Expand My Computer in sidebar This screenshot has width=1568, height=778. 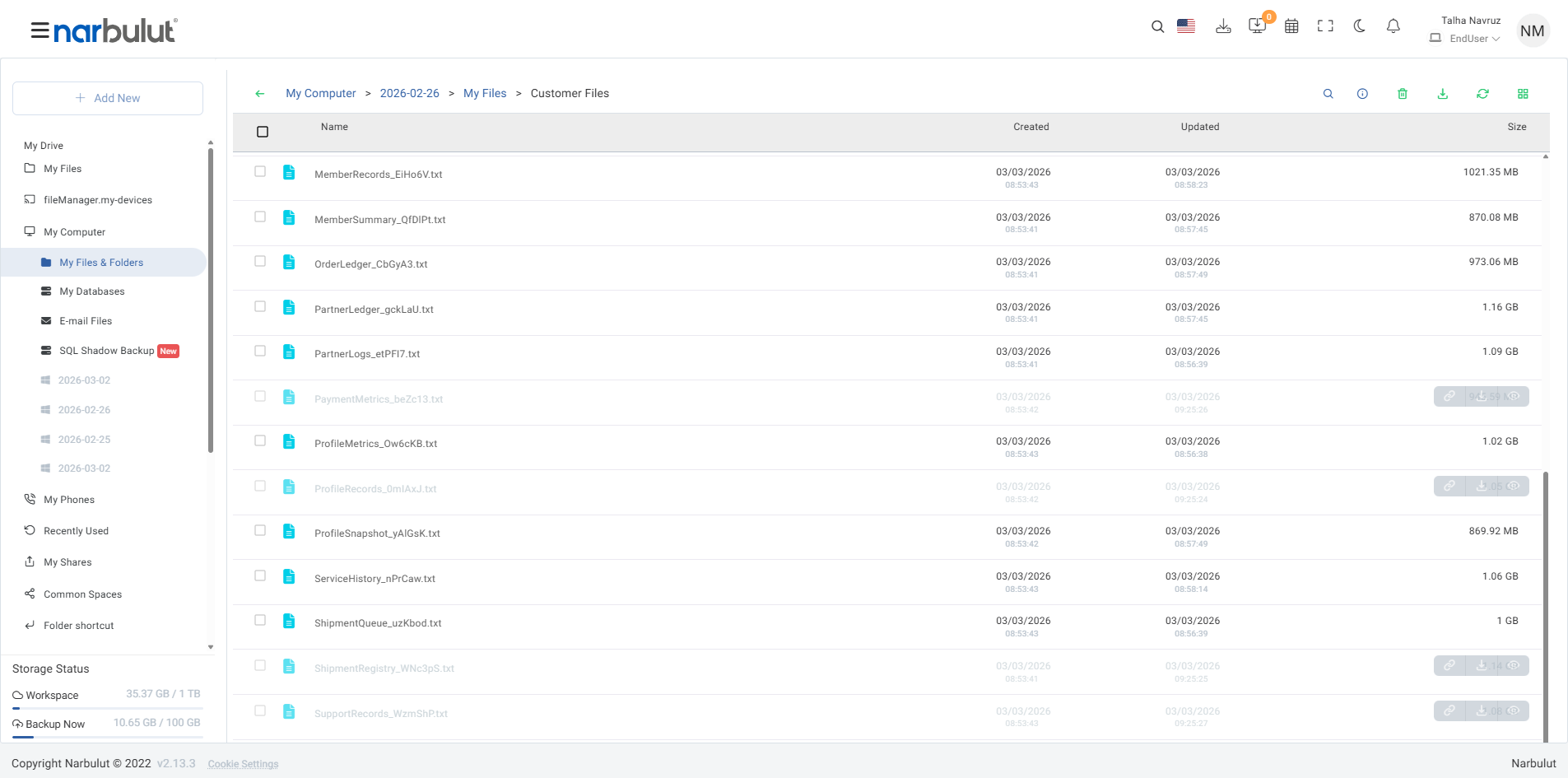tap(74, 232)
